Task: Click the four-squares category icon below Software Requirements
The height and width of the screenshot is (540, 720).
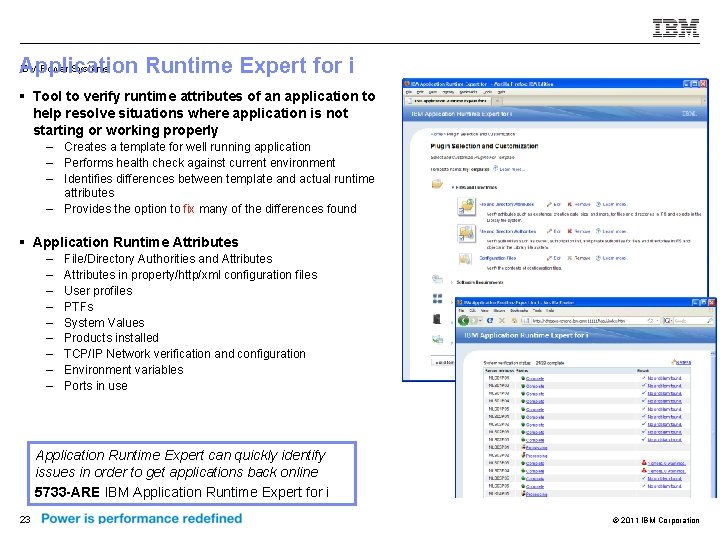Action: click(438, 299)
